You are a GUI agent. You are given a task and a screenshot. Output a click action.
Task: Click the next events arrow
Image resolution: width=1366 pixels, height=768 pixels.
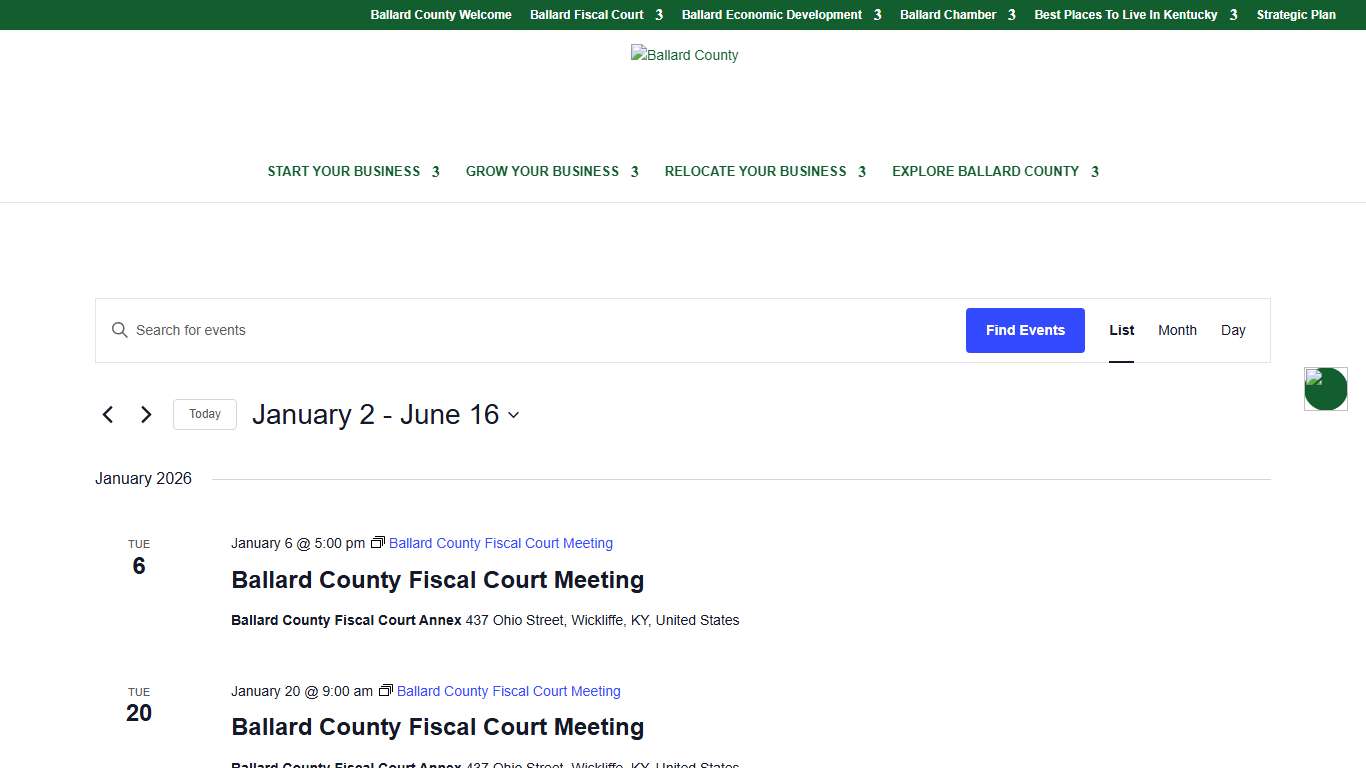146,414
